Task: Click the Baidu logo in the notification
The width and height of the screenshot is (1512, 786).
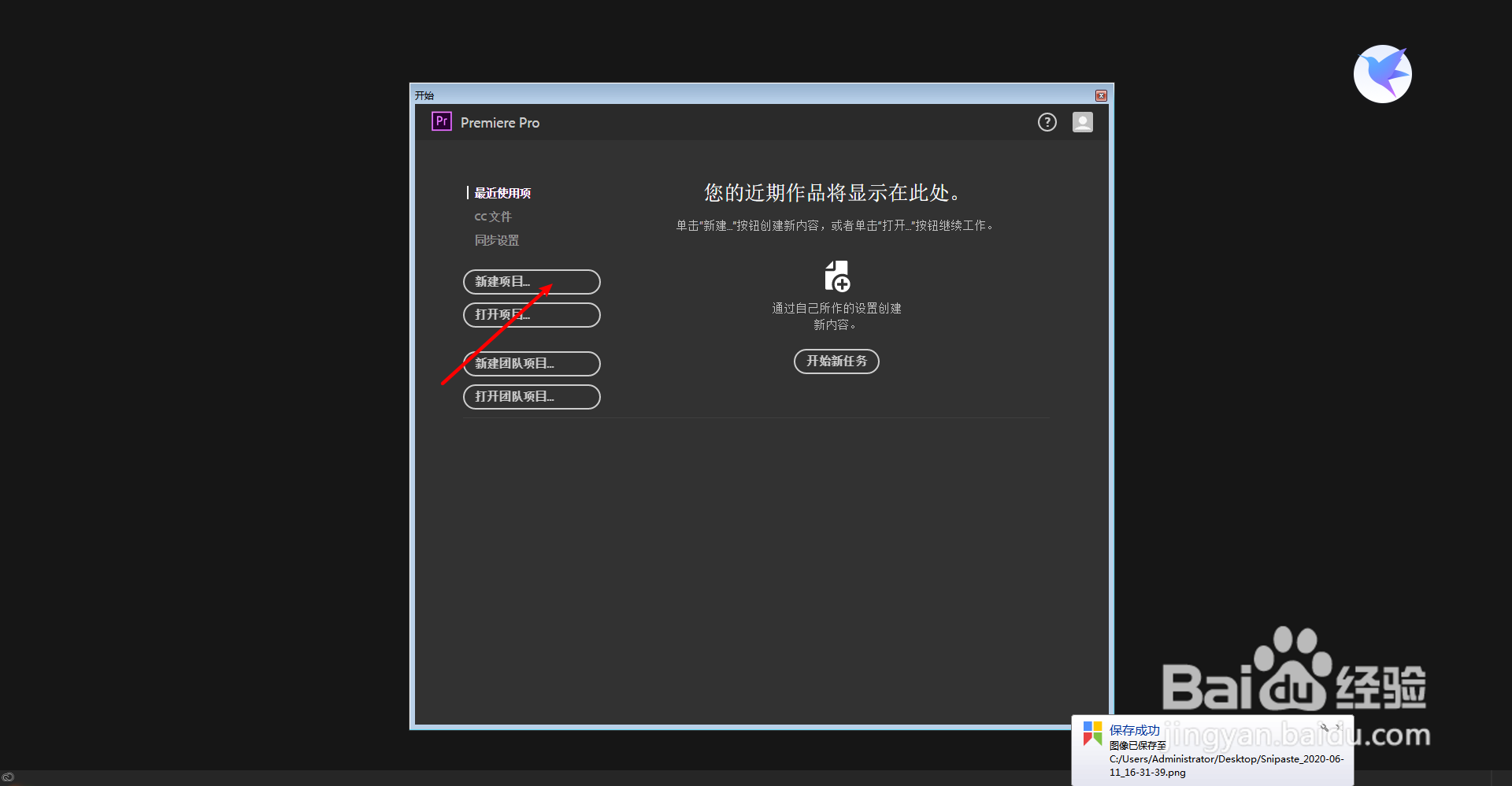Action: [x=1092, y=733]
